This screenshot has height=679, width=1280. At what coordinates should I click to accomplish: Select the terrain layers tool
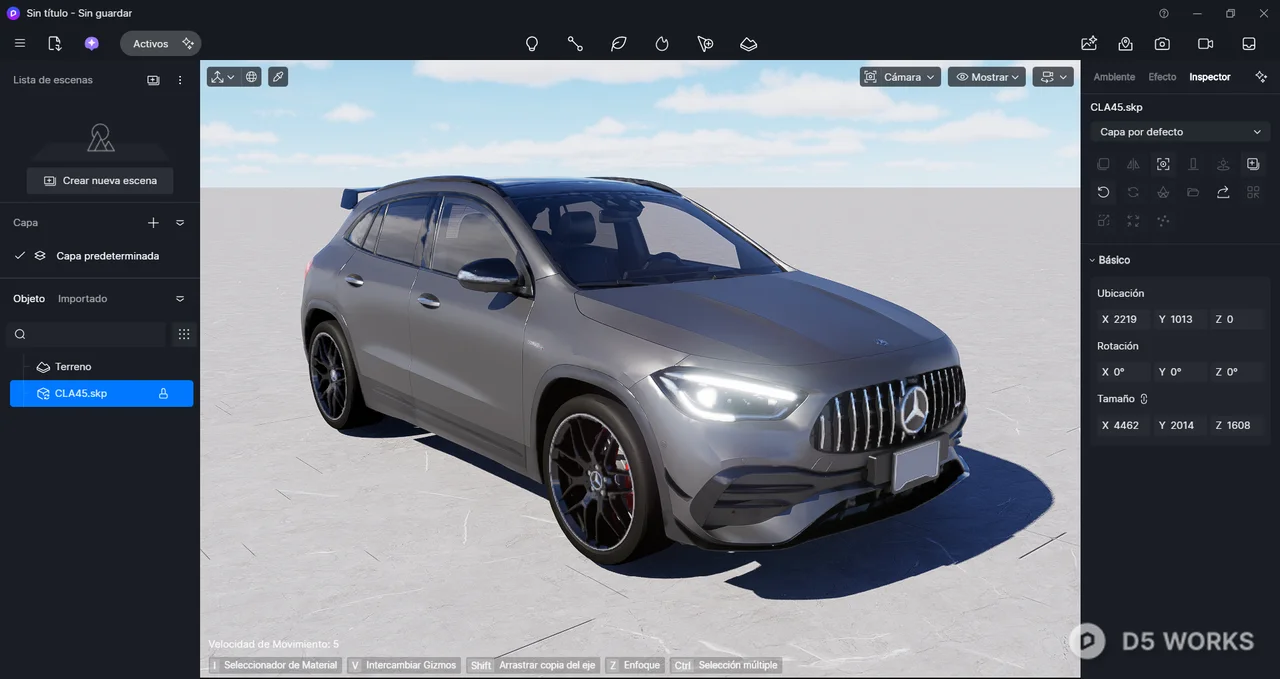tap(749, 44)
